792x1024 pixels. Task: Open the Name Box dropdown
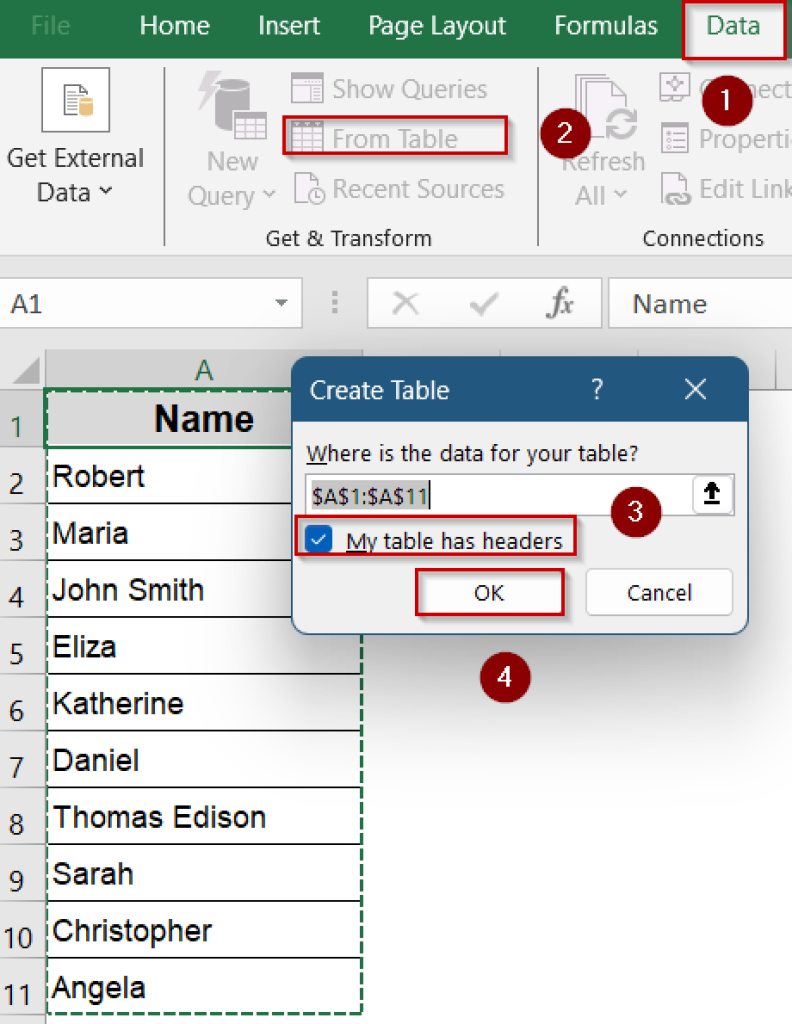coord(283,302)
